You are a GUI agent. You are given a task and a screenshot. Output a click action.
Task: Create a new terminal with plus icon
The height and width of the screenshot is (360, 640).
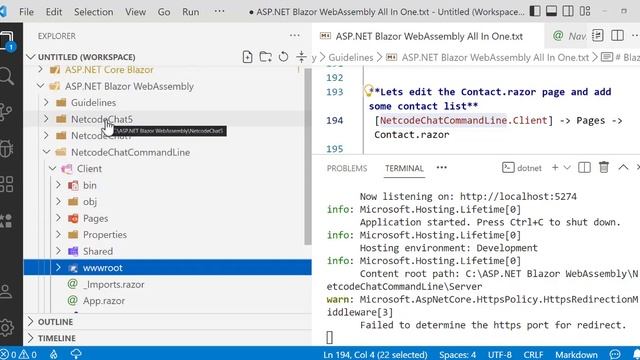click(x=555, y=167)
